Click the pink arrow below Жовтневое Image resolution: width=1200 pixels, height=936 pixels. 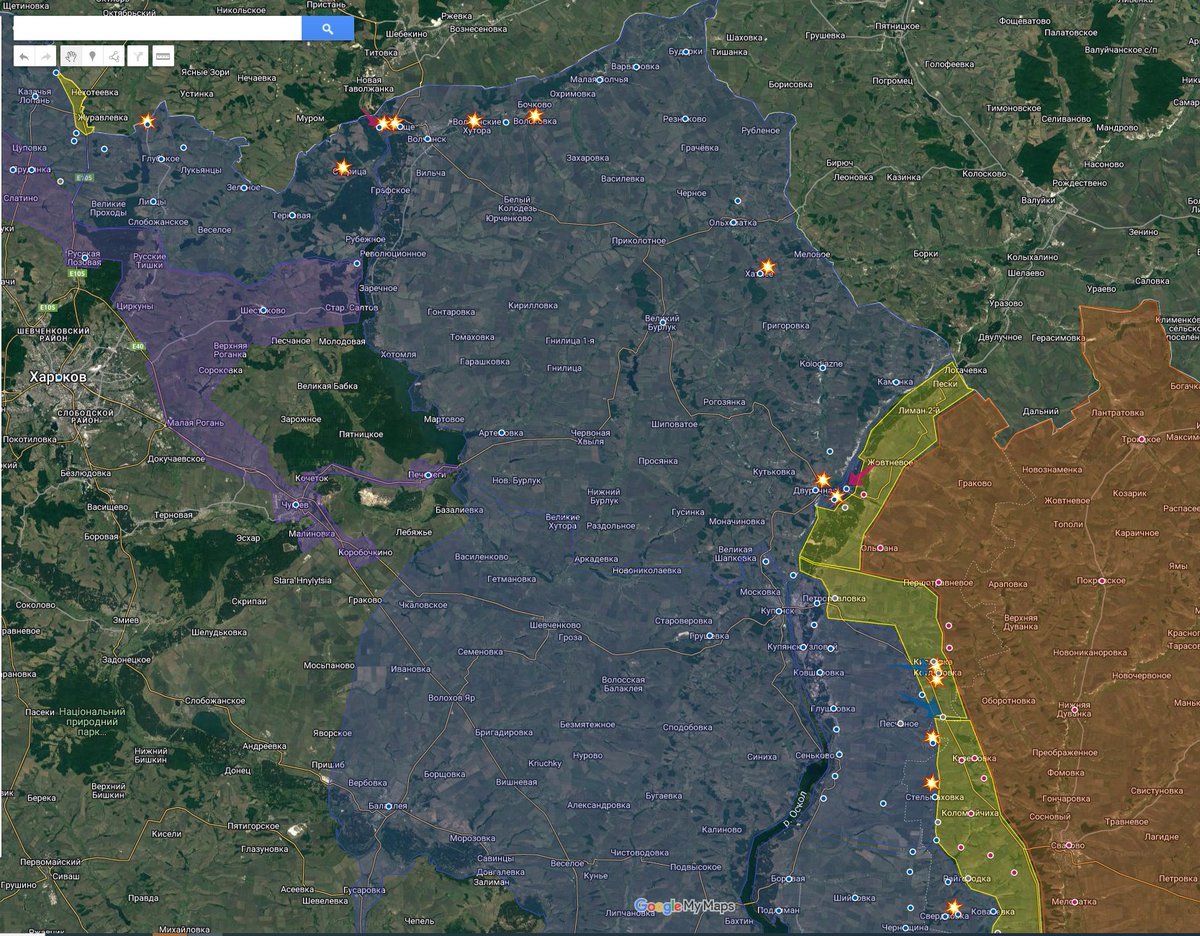coord(859,478)
